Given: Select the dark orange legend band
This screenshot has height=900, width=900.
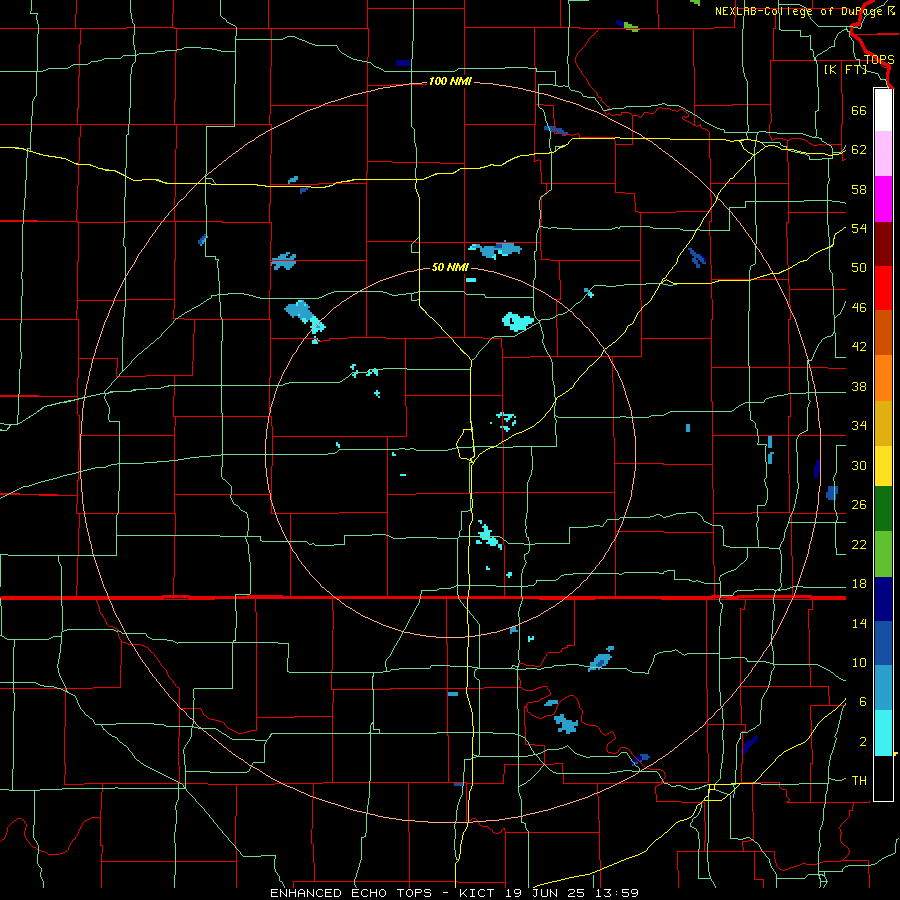Looking at the screenshot, I should click(883, 332).
